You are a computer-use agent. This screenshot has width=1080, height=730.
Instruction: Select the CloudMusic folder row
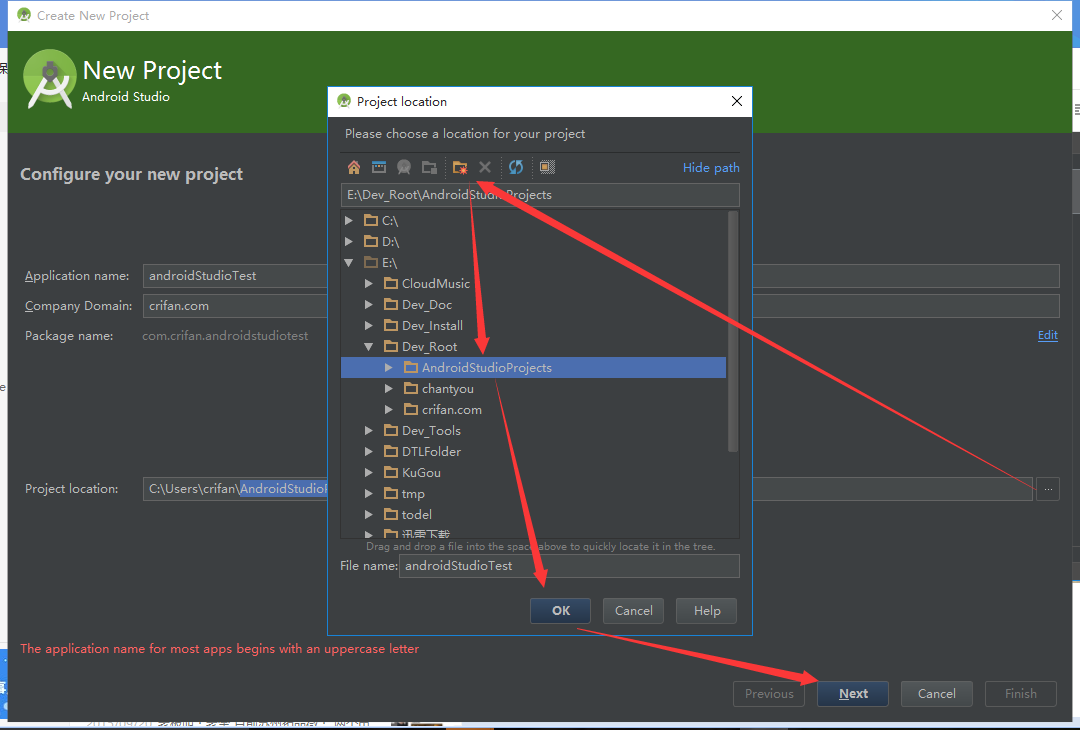click(x=534, y=284)
